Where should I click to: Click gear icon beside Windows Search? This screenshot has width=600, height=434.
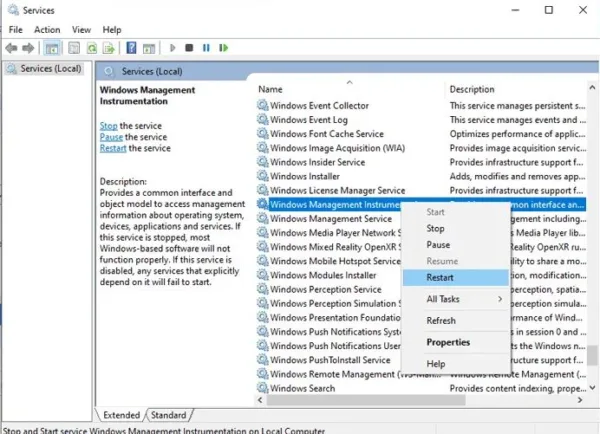coord(262,387)
